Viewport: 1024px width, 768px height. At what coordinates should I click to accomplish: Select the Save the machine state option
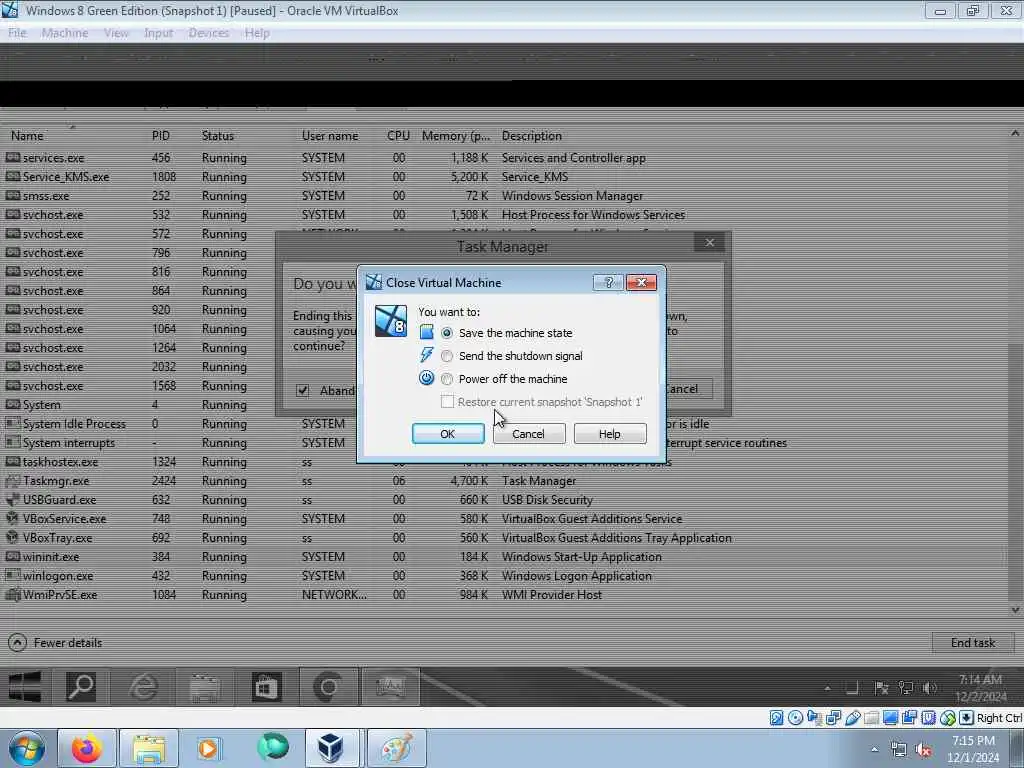[447, 333]
